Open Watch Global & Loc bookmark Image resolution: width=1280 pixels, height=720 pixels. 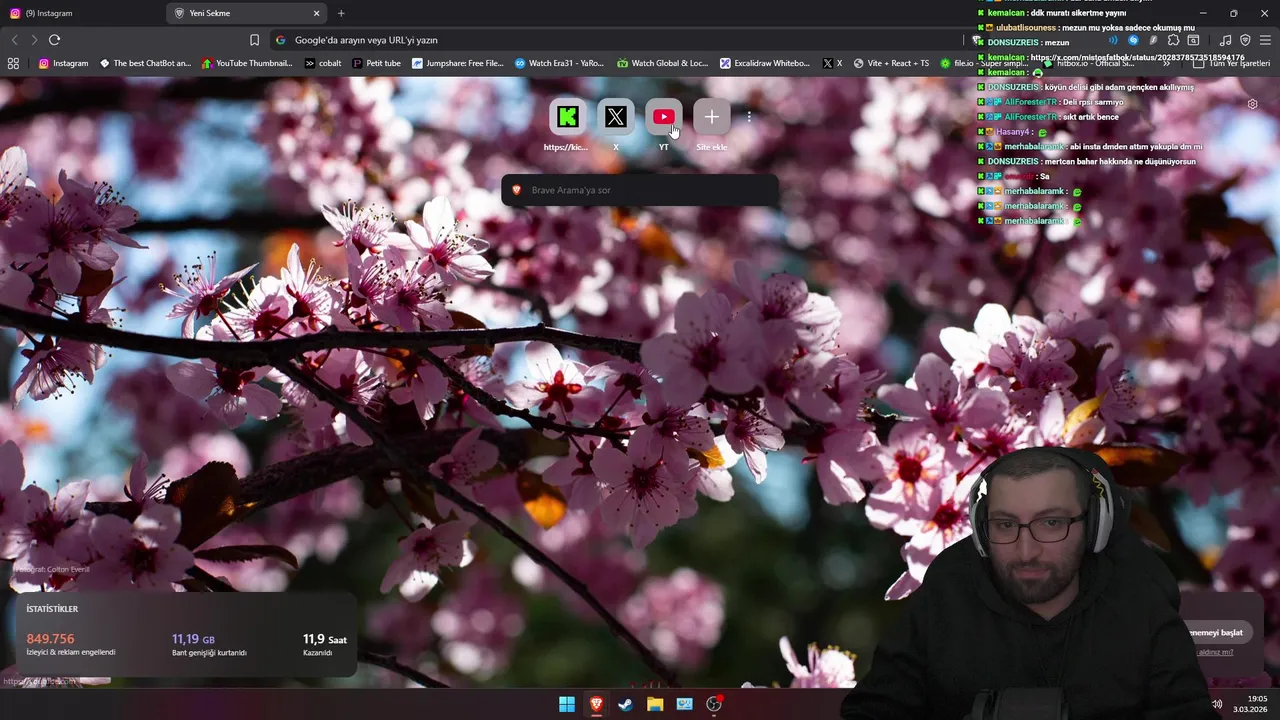(x=663, y=63)
